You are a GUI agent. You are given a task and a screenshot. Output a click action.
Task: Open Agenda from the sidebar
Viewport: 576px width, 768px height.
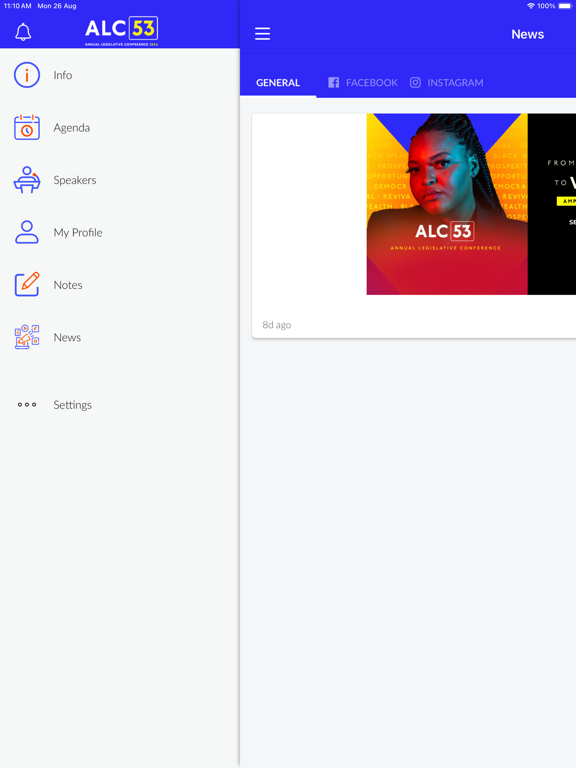72,128
